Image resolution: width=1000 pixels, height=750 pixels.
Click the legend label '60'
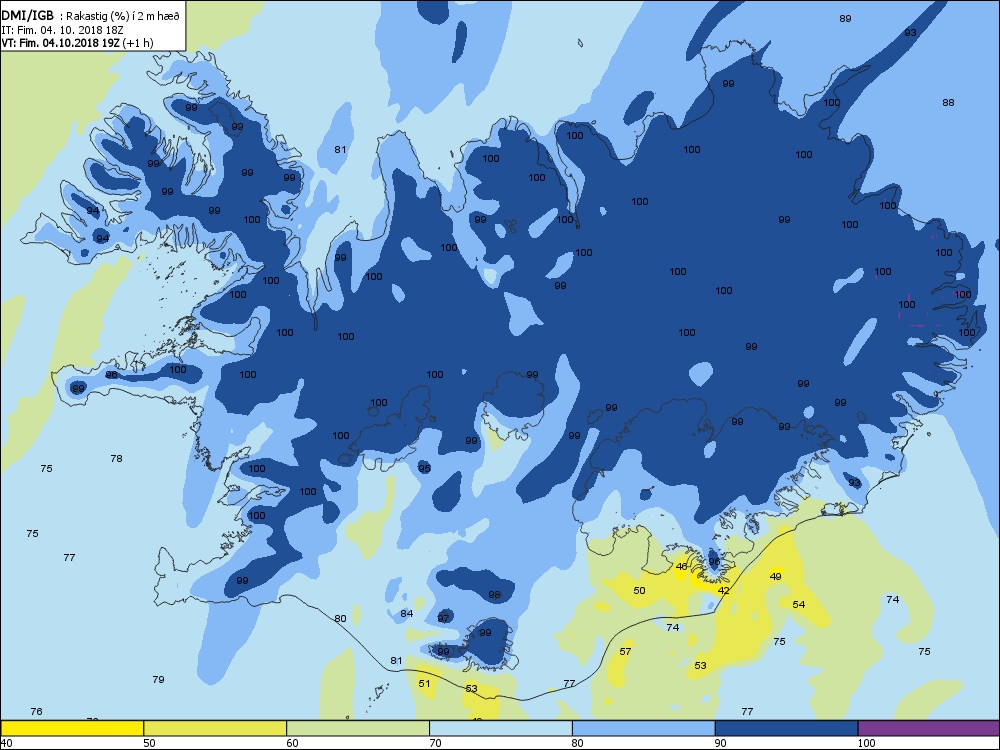[x=292, y=743]
